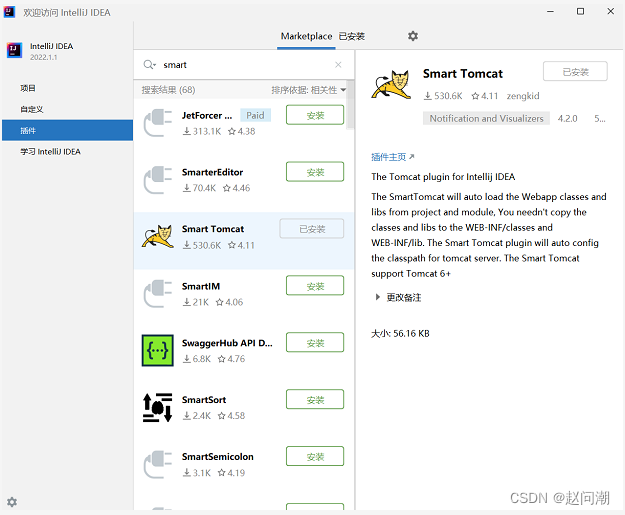Screen dimensions: 625x515
Task: Open settings gear at bottom left
Action: click(x=12, y=501)
